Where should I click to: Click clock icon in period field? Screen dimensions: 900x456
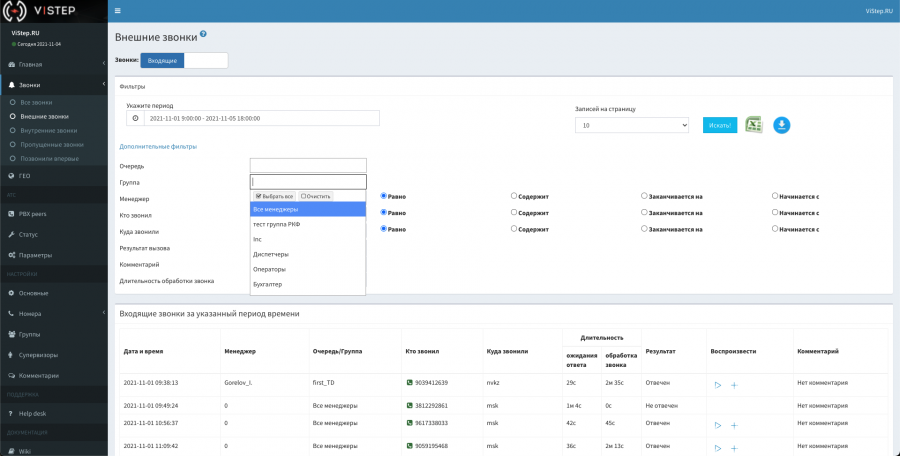(135, 118)
